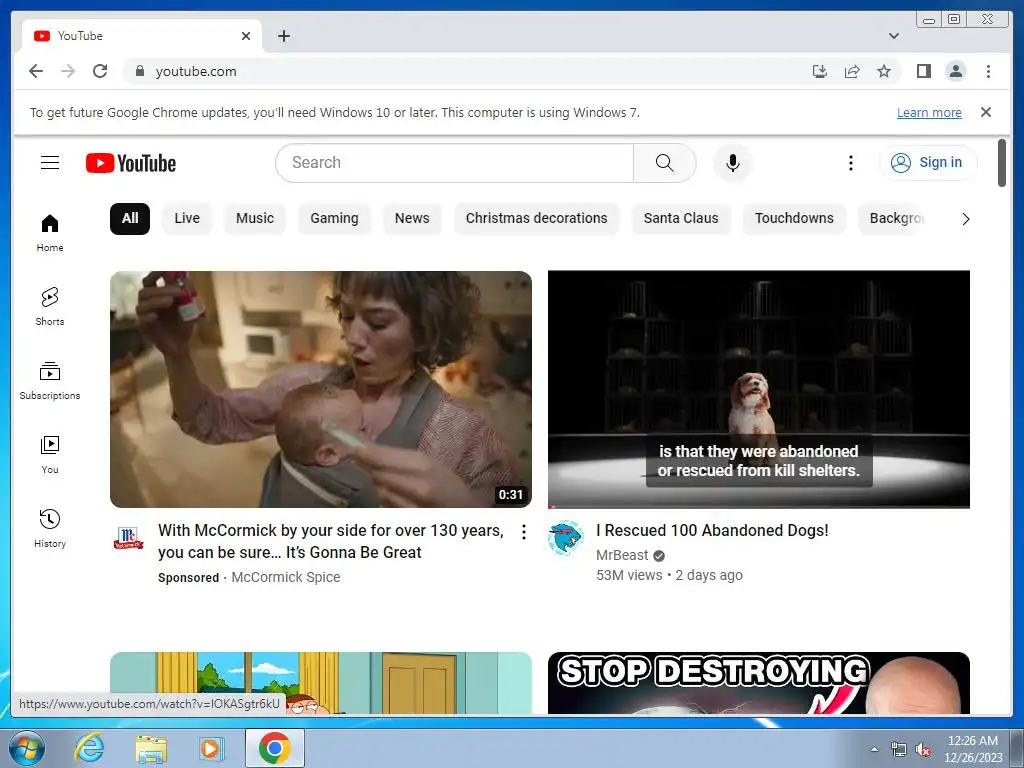Play the McCormick ad thumbnail
The height and width of the screenshot is (768, 1024).
pos(321,389)
